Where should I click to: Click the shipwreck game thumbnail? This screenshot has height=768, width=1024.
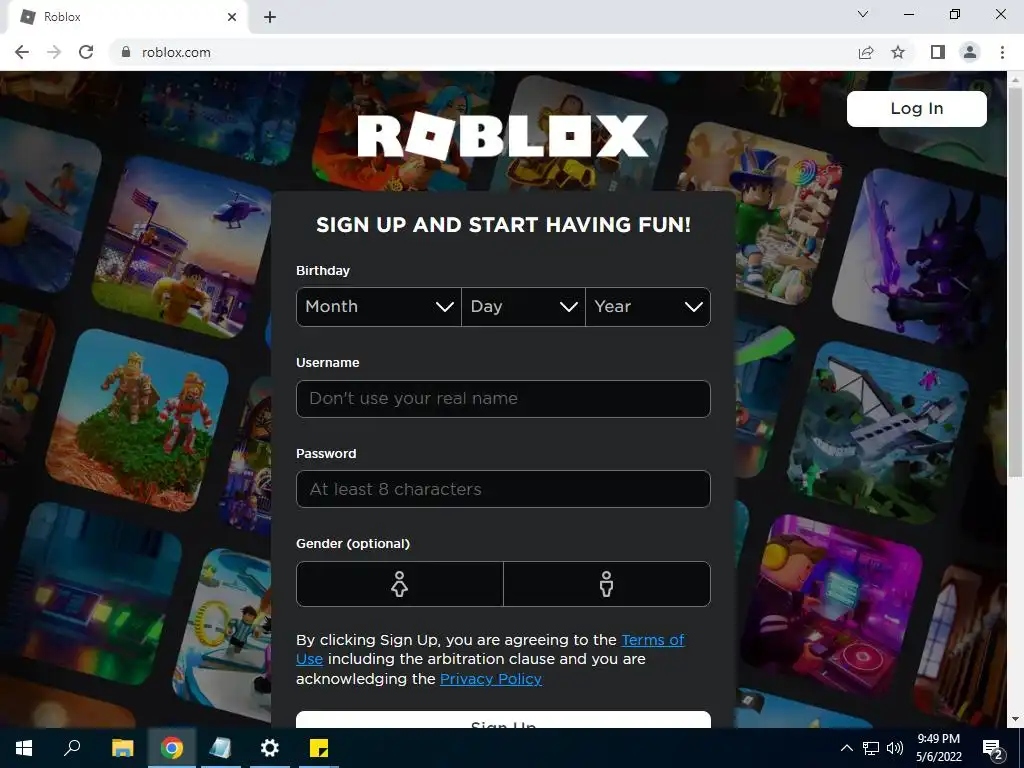(x=878, y=433)
